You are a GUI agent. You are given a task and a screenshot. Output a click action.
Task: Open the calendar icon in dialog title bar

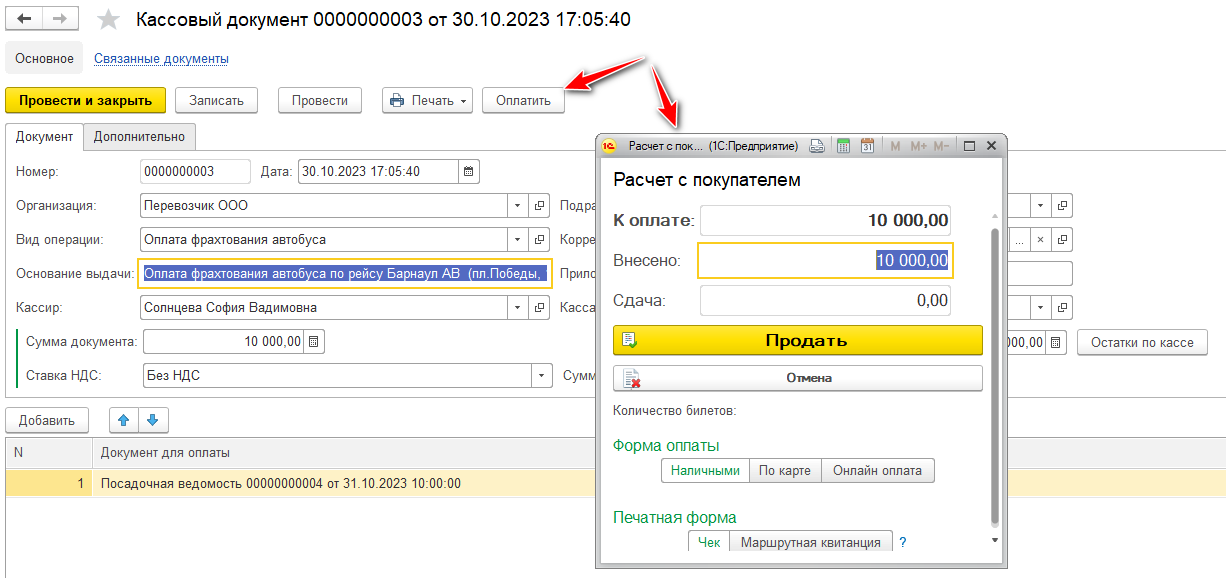coord(867,146)
